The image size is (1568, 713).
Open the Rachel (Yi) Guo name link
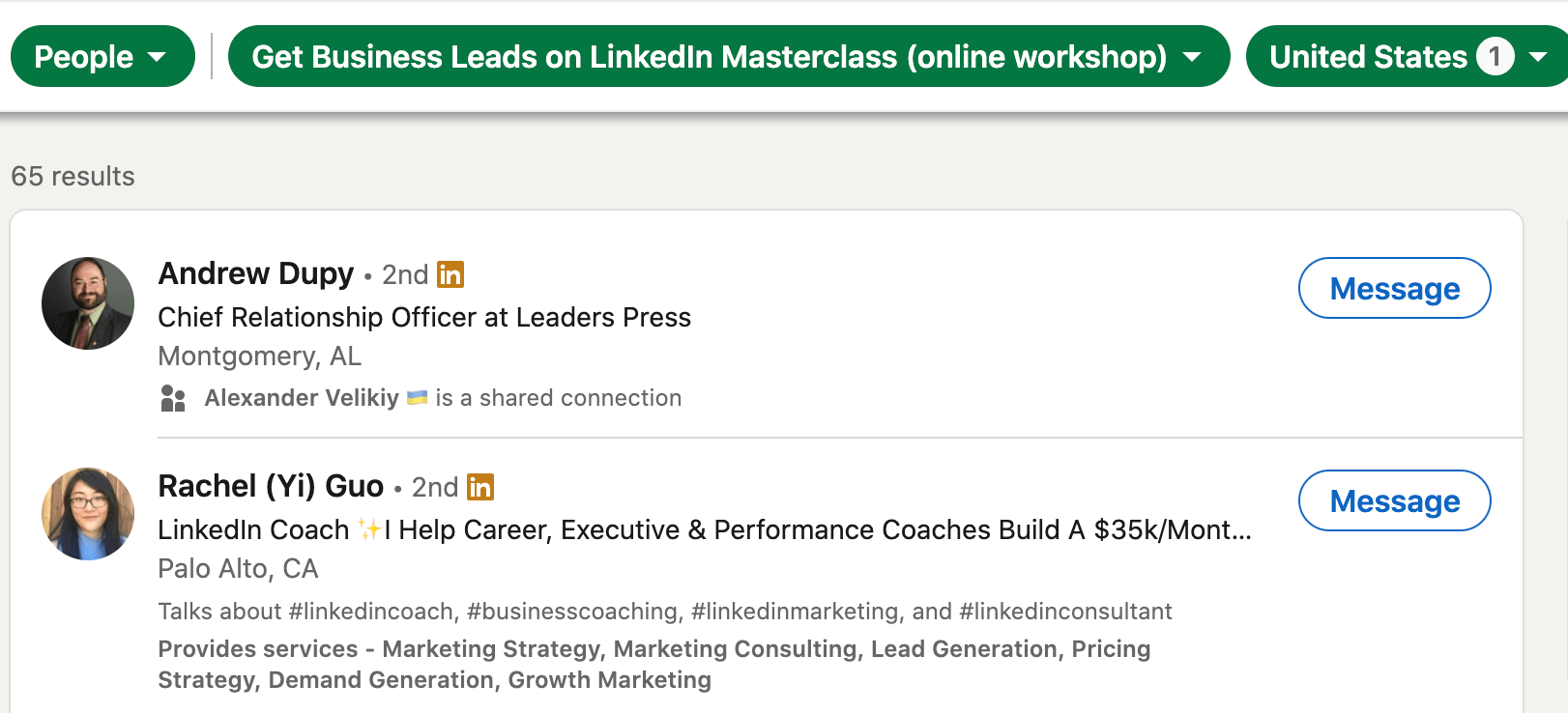[x=271, y=486]
